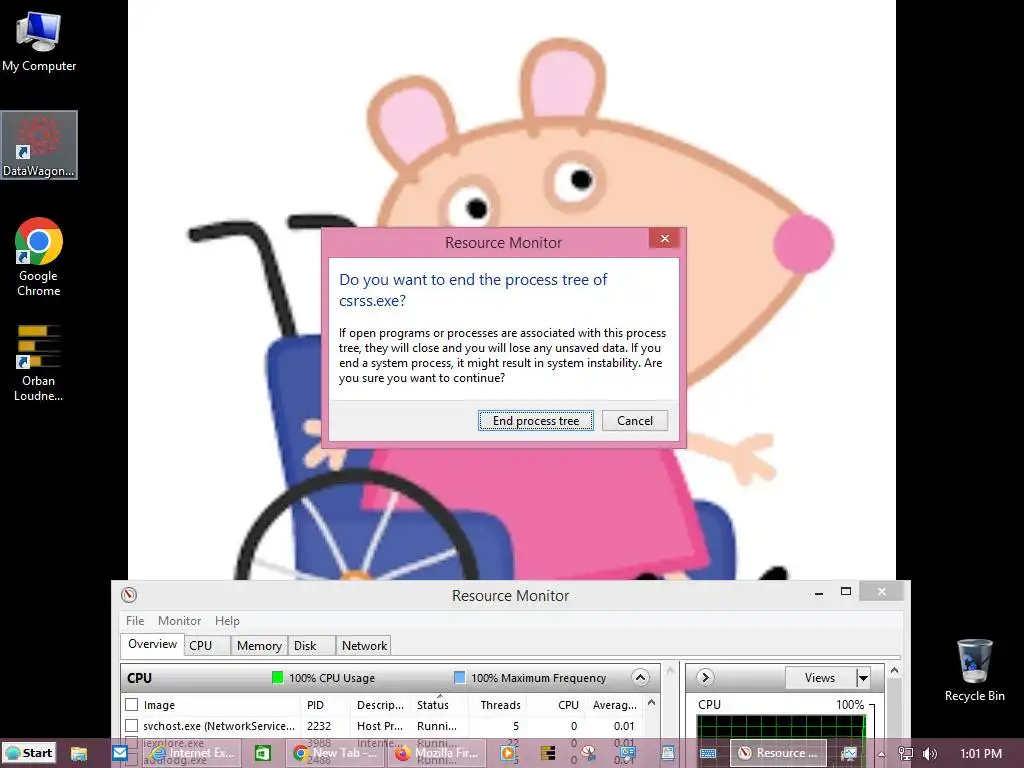1024x768 pixels.
Task: Sort by the Average CPU column header
Action: 613,705
